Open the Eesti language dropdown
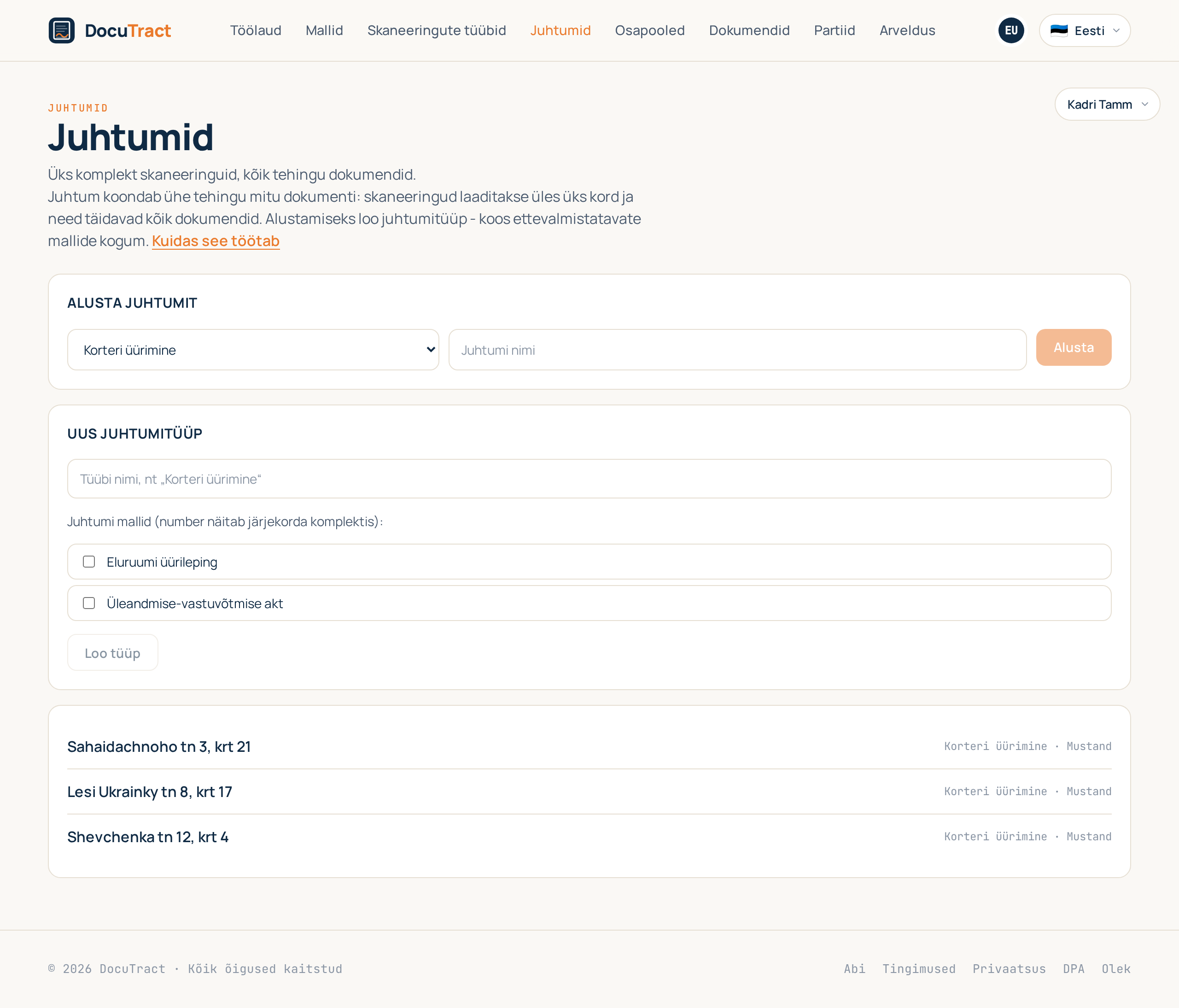1179x1008 pixels. [1085, 30]
